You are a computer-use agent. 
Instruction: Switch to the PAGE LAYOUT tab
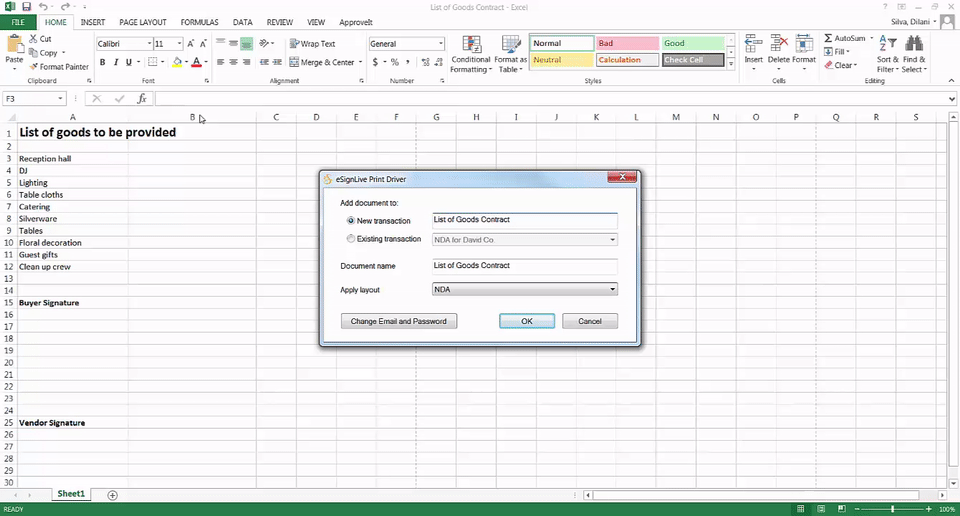click(143, 22)
